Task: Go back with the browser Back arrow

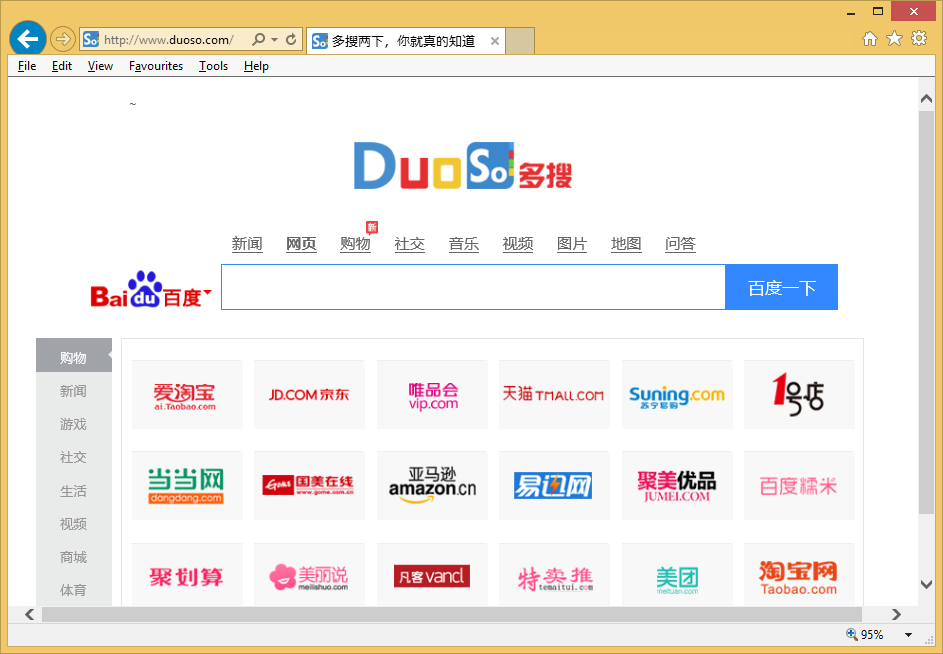Action: pyautogui.click(x=28, y=39)
